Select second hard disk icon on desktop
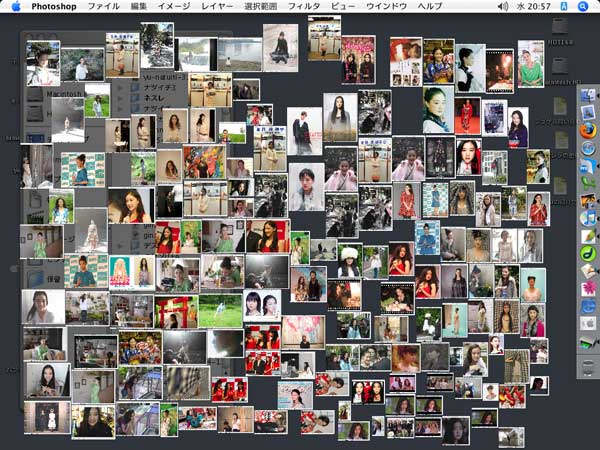Screen dimensions: 600x450 (x=560, y=66)
